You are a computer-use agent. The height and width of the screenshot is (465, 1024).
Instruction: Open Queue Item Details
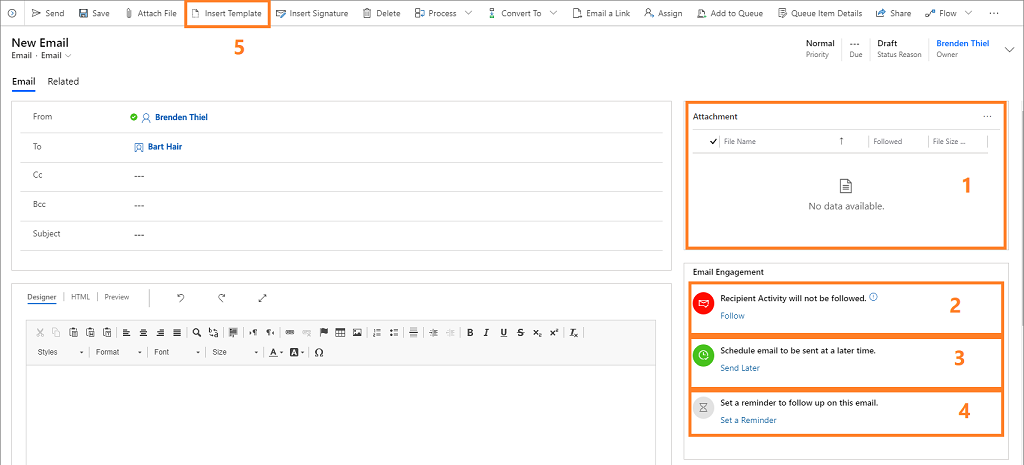tap(820, 13)
